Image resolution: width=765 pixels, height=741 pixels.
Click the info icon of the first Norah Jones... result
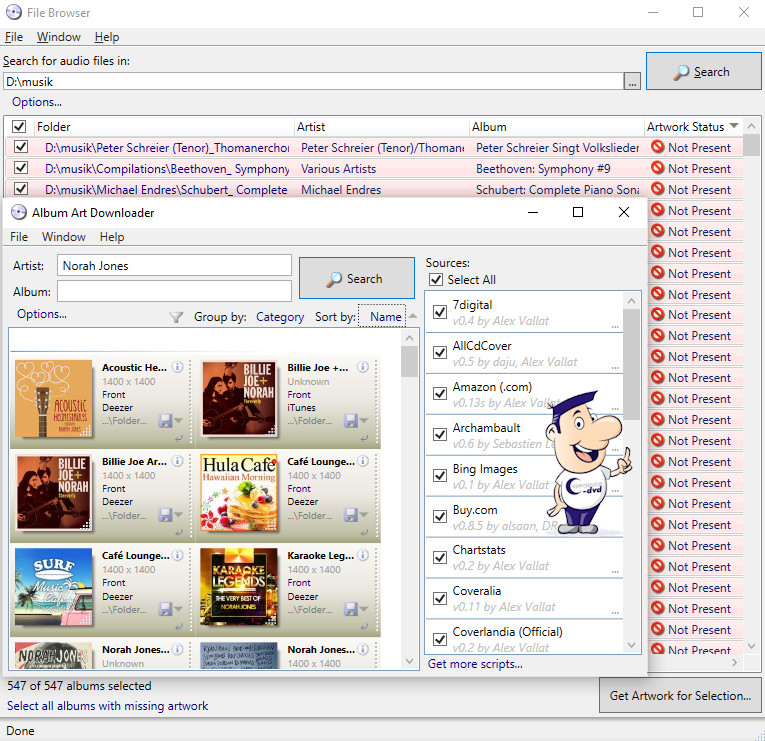(178, 649)
